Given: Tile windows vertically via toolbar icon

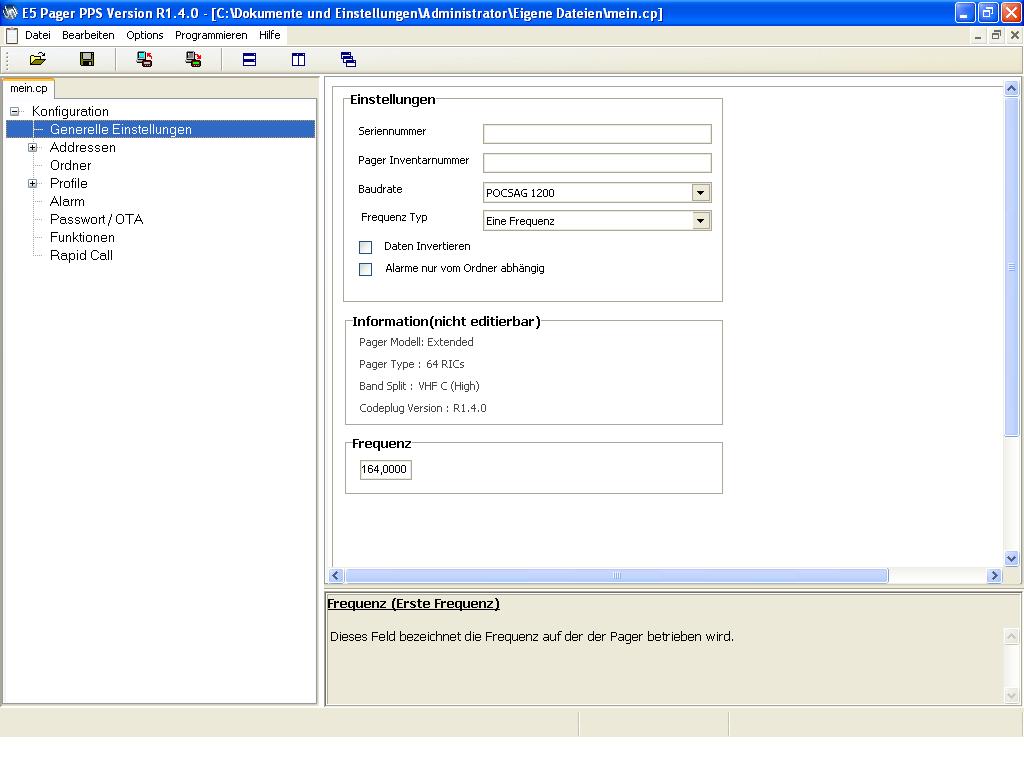Looking at the screenshot, I should tap(298, 60).
